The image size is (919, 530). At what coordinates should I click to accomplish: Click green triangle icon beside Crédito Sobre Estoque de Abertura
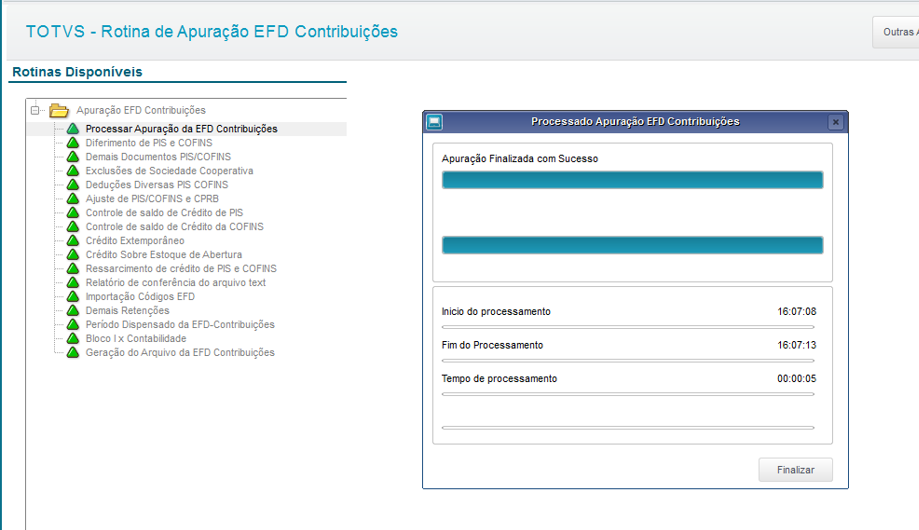click(x=73, y=254)
